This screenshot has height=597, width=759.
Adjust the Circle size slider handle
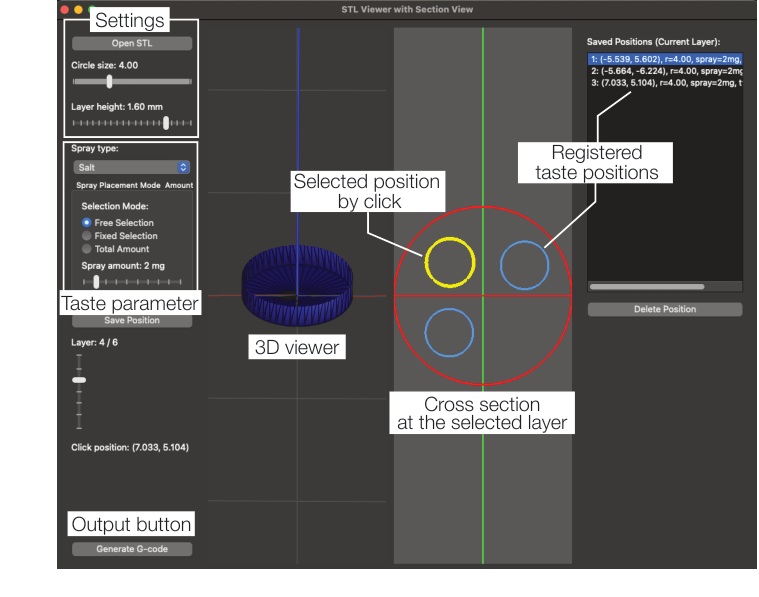tap(109, 81)
